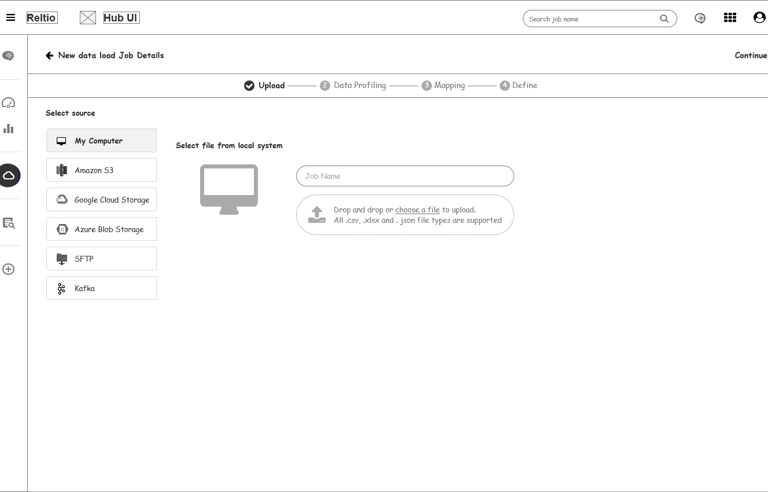Click the magnifier icon in search box
768x492 pixels.
[664, 19]
